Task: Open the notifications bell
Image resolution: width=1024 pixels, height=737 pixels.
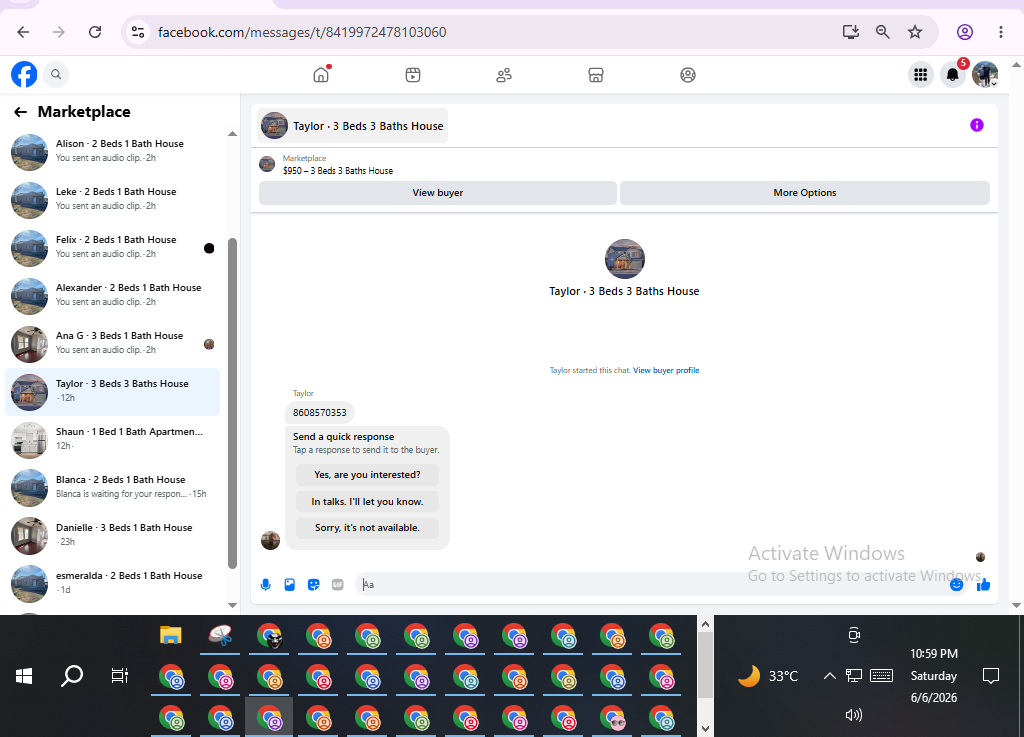Action: click(x=953, y=75)
